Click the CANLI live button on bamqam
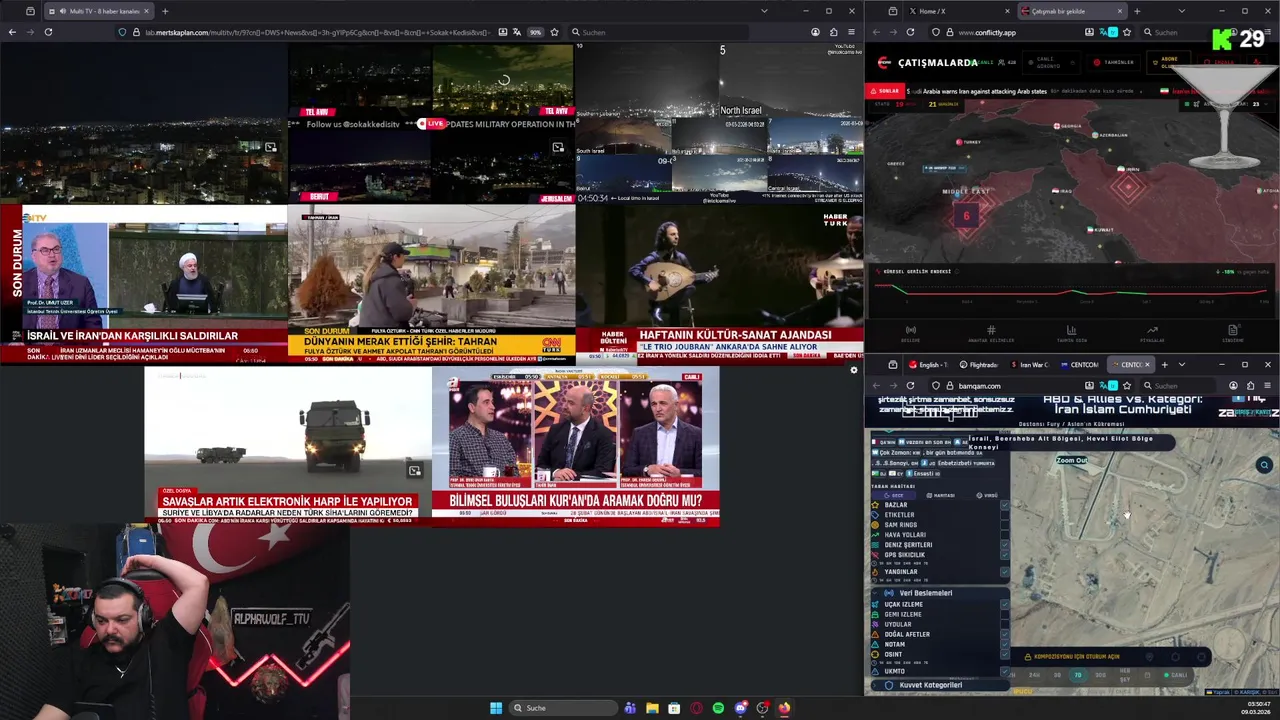The image size is (1280, 720). click(x=1175, y=675)
